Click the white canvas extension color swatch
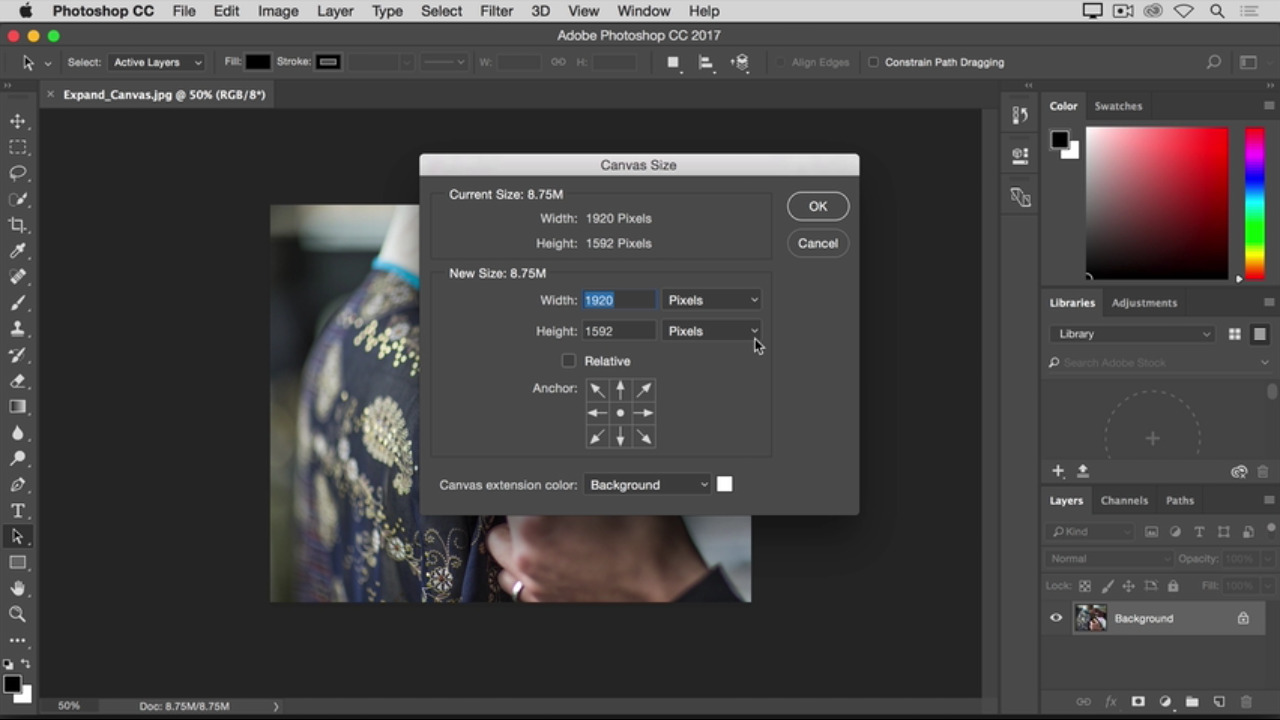 [x=725, y=485]
